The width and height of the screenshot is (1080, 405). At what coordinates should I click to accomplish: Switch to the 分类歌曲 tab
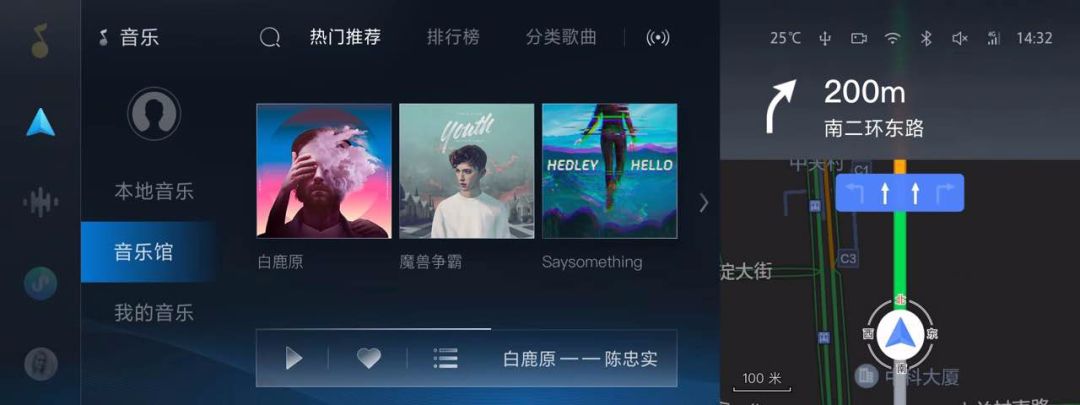[561, 37]
